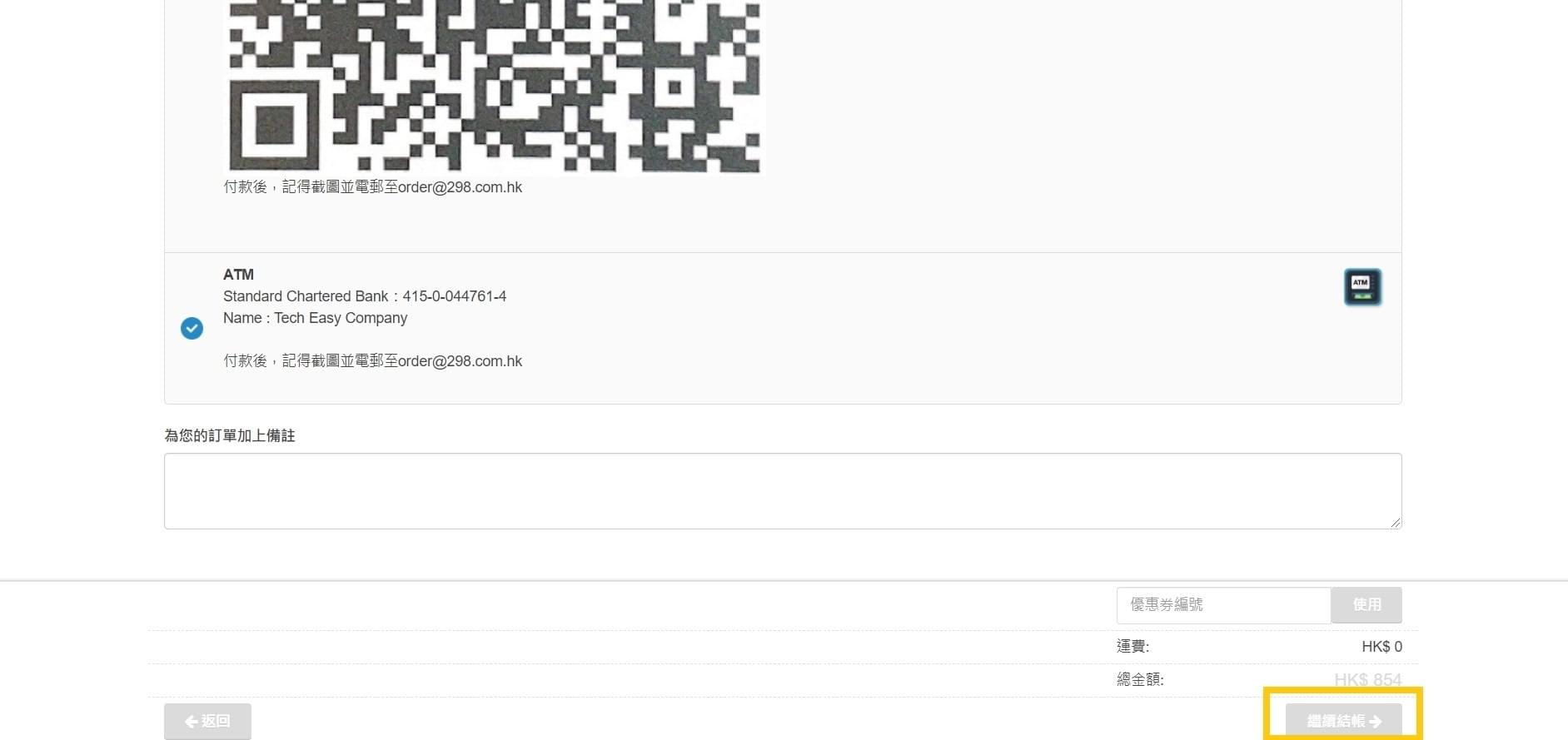
Task: Go back with the 返回 button
Action: 207,721
